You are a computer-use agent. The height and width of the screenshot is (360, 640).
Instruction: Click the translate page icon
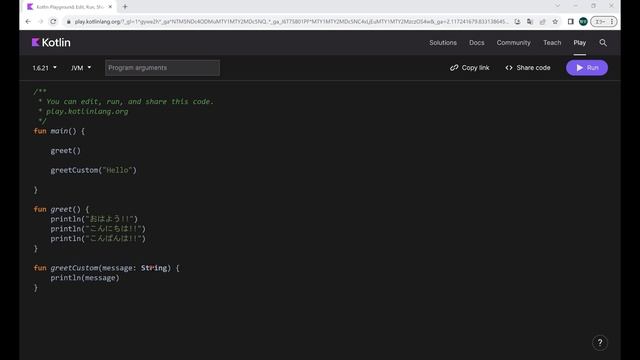(x=530, y=22)
